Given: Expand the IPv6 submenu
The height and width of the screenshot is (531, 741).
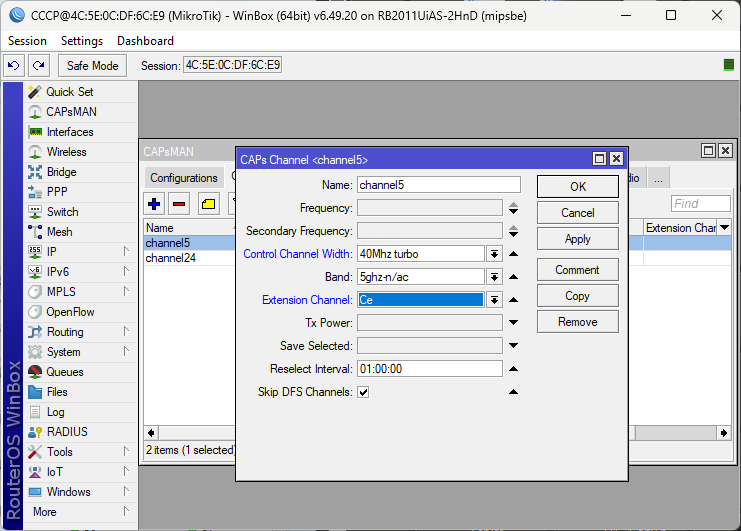Looking at the screenshot, I should point(126,271).
